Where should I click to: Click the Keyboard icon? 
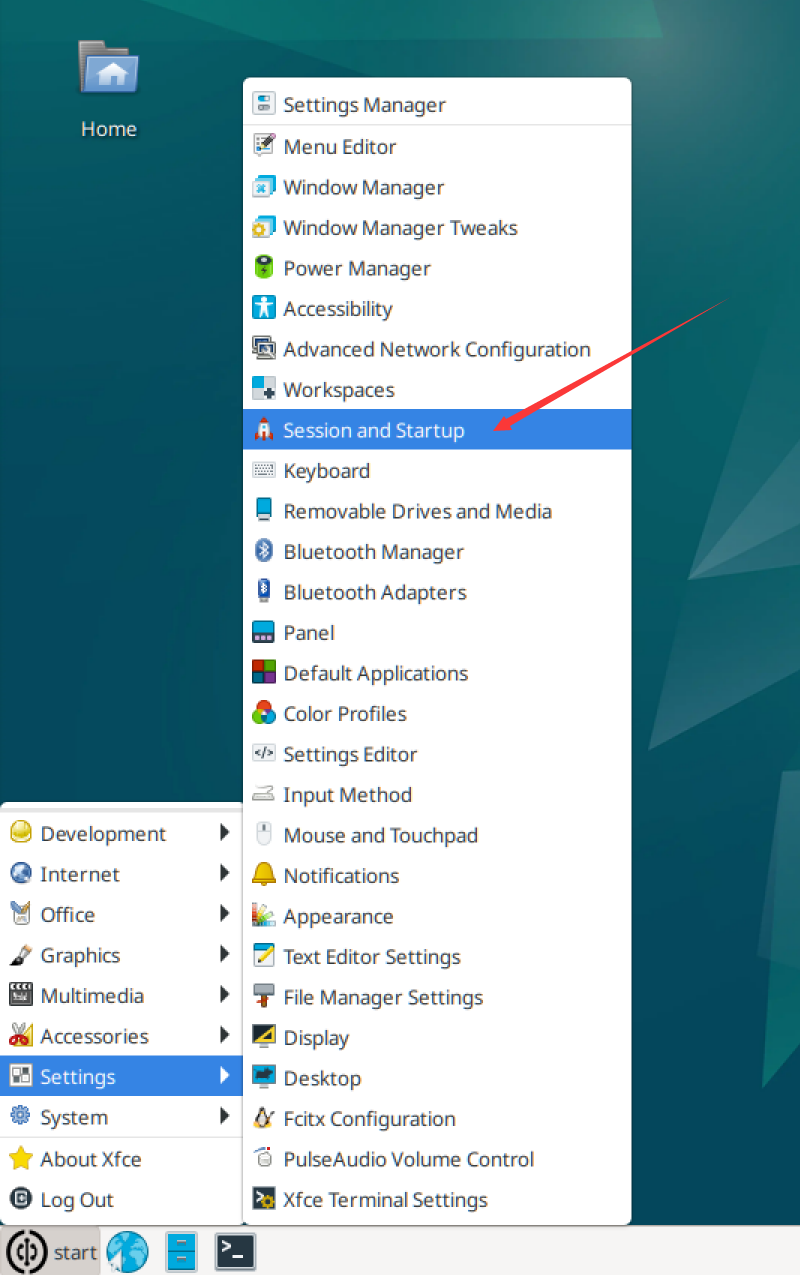point(264,470)
